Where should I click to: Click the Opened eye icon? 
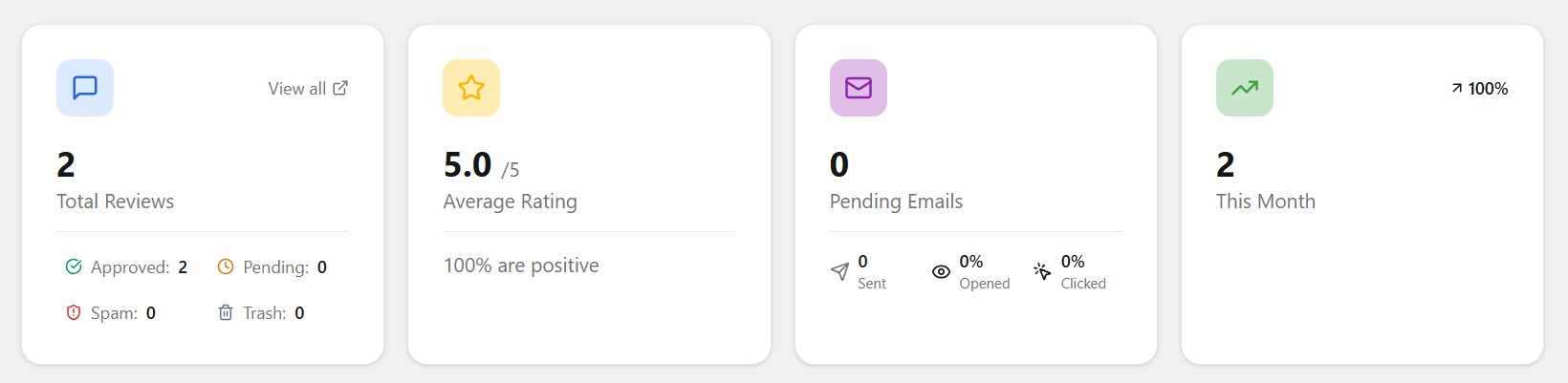point(941,271)
